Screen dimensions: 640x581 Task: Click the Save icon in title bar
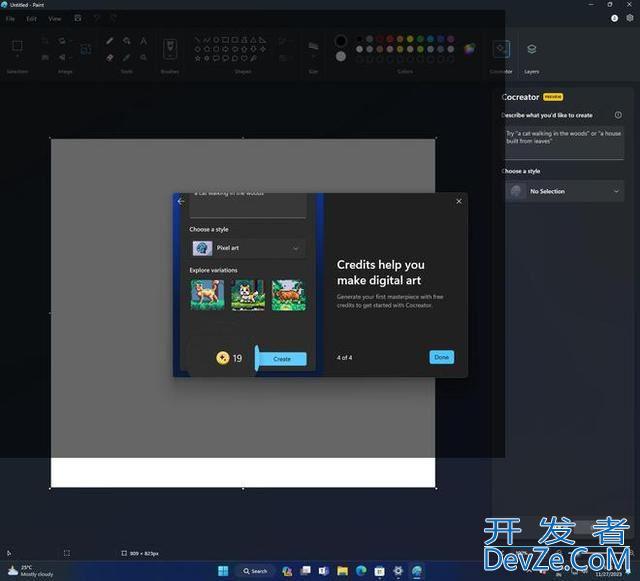(78, 18)
